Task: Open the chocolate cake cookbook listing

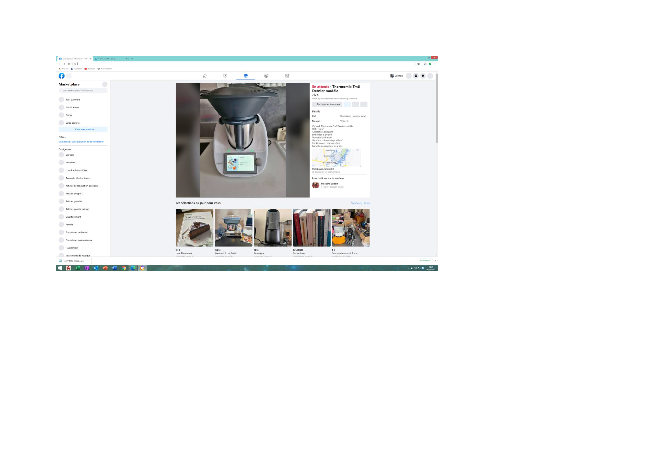Action: click(x=195, y=227)
